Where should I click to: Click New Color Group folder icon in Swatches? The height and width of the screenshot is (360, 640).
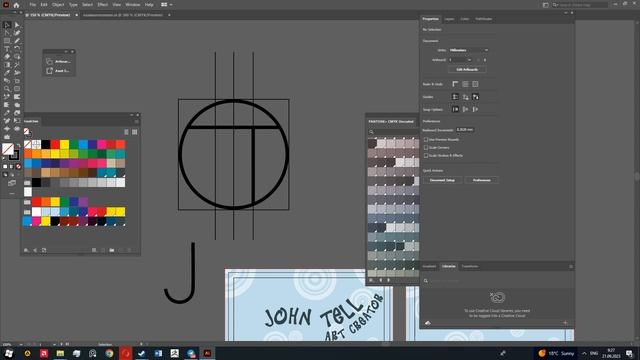[x=112, y=250]
